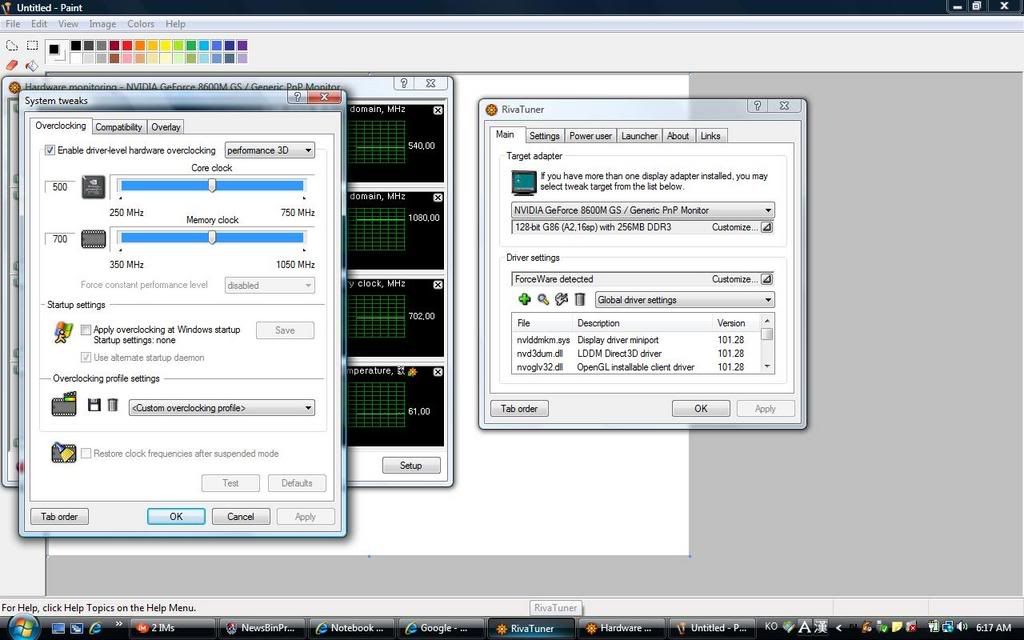Screen dimensions: 1024x640
Task: Click the volume speaker tray icon
Action: click(x=962, y=627)
